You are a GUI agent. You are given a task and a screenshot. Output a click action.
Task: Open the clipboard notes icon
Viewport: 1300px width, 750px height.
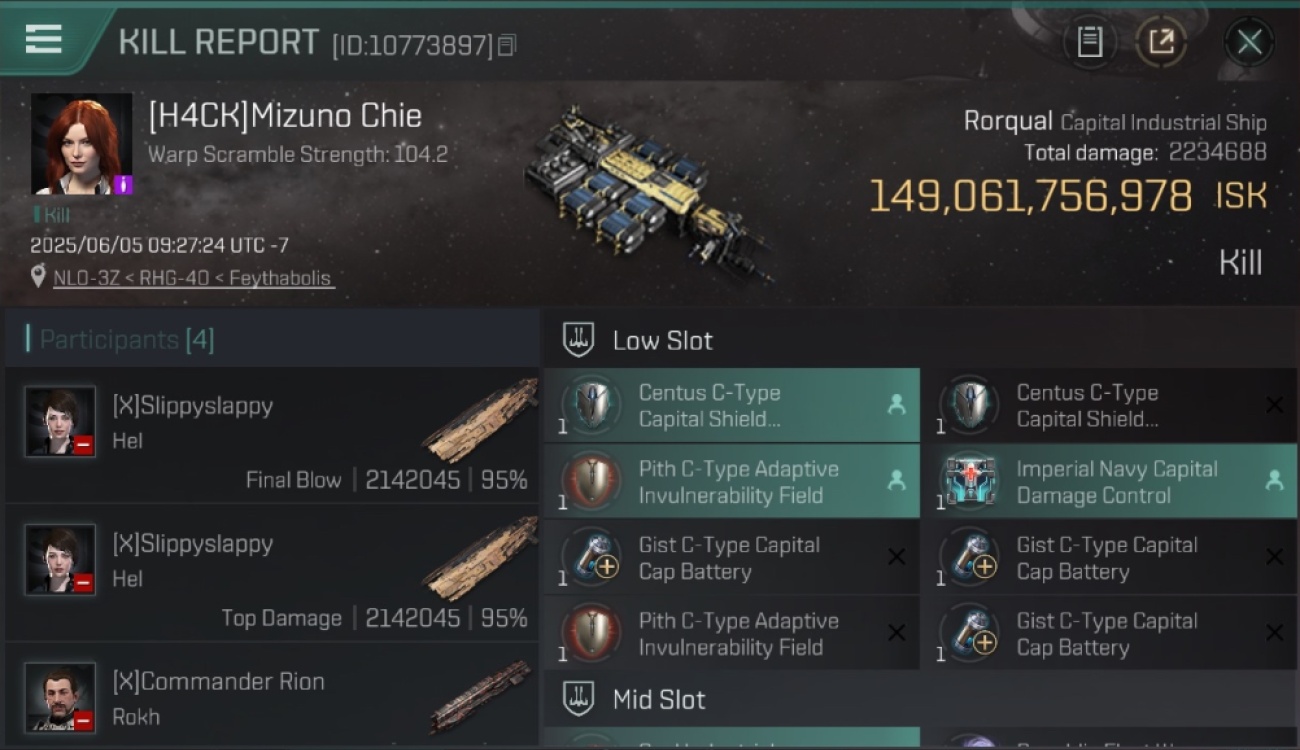coord(1089,42)
